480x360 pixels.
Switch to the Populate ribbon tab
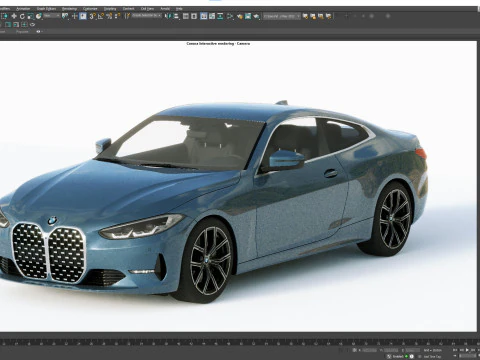coord(22,32)
